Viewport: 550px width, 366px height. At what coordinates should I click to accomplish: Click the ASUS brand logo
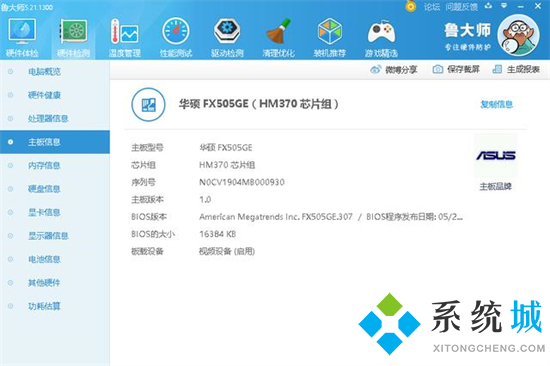(496, 155)
